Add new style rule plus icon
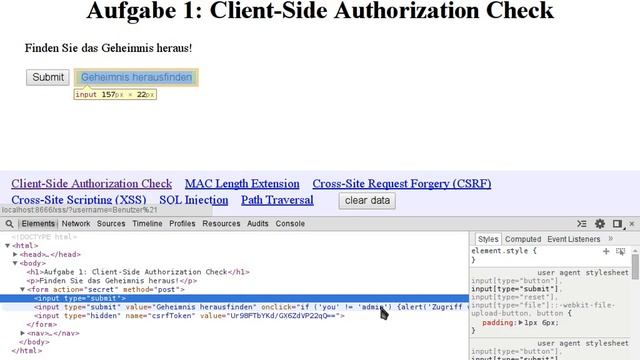 click(606, 251)
